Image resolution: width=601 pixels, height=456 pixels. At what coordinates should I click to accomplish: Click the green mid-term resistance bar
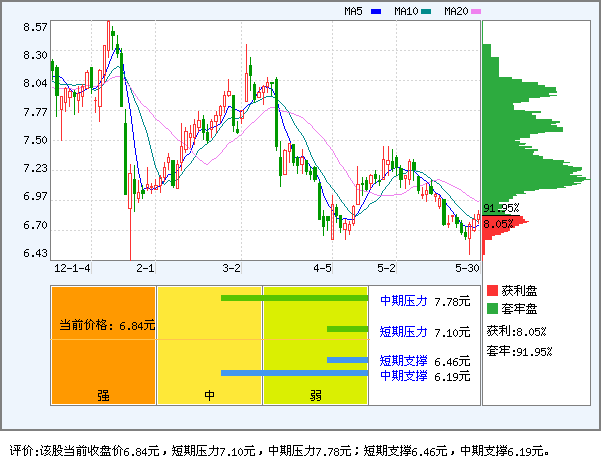click(295, 298)
